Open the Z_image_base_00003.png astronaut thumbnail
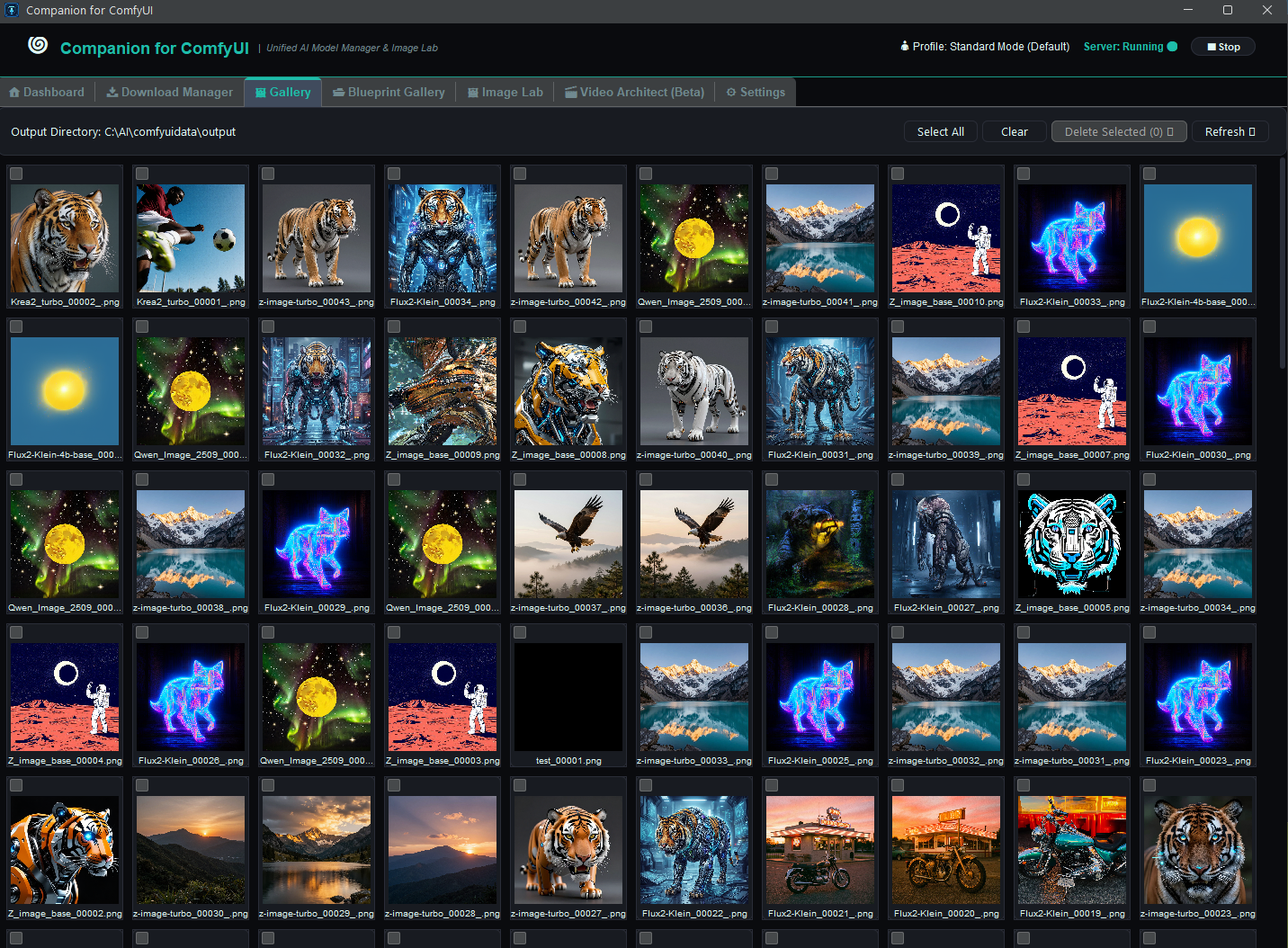 point(443,697)
